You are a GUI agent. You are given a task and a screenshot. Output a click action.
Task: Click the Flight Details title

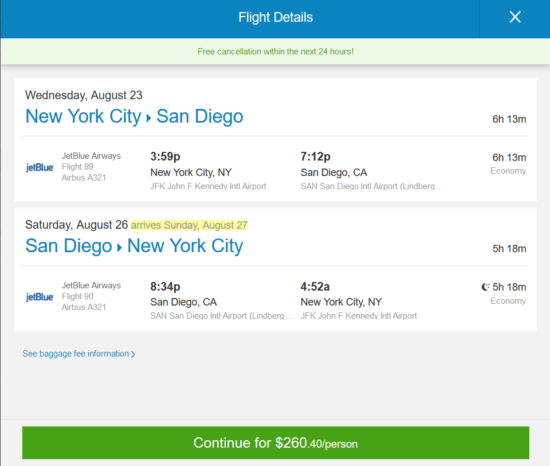pos(275,17)
